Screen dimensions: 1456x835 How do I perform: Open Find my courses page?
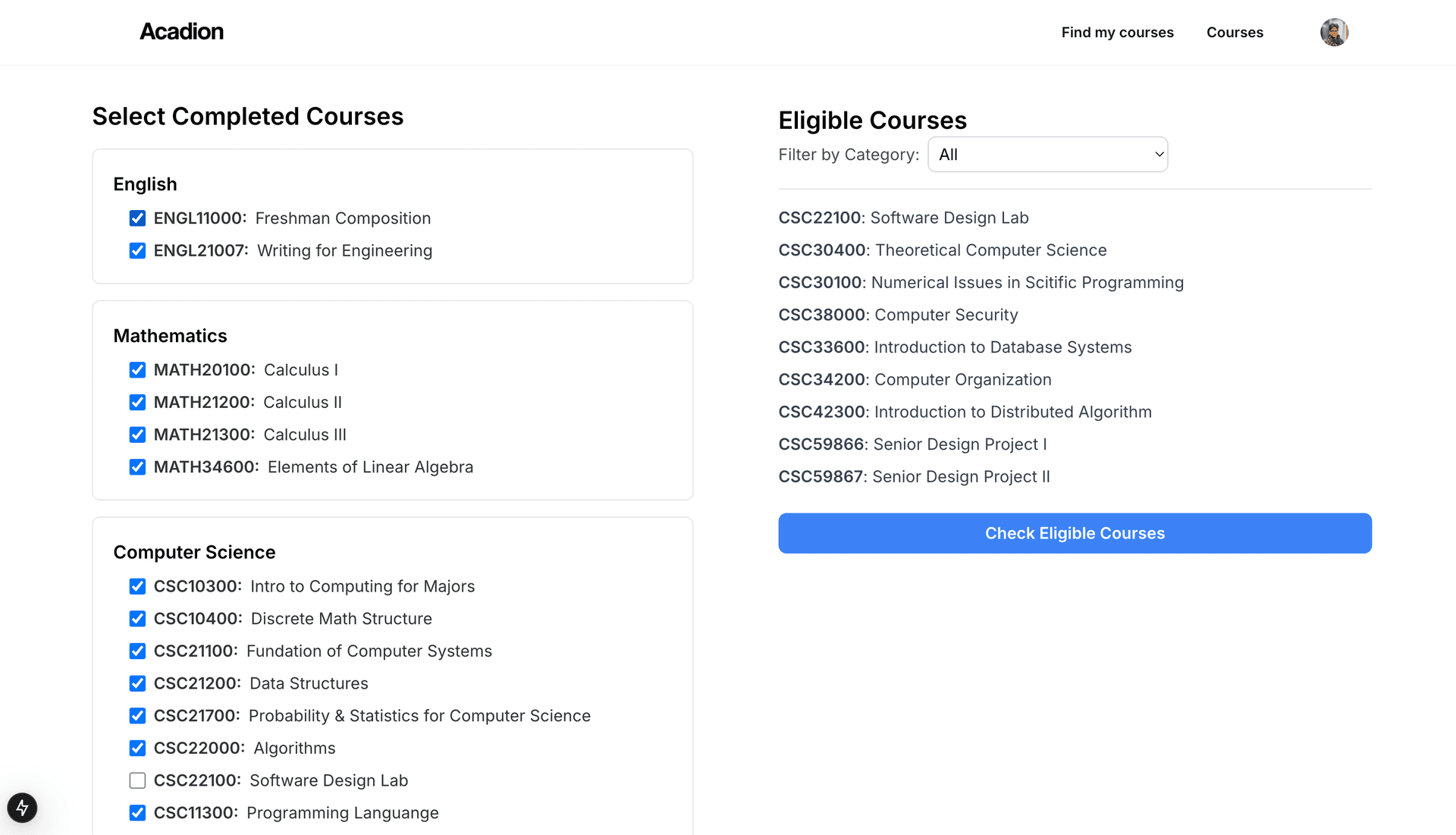click(1117, 33)
